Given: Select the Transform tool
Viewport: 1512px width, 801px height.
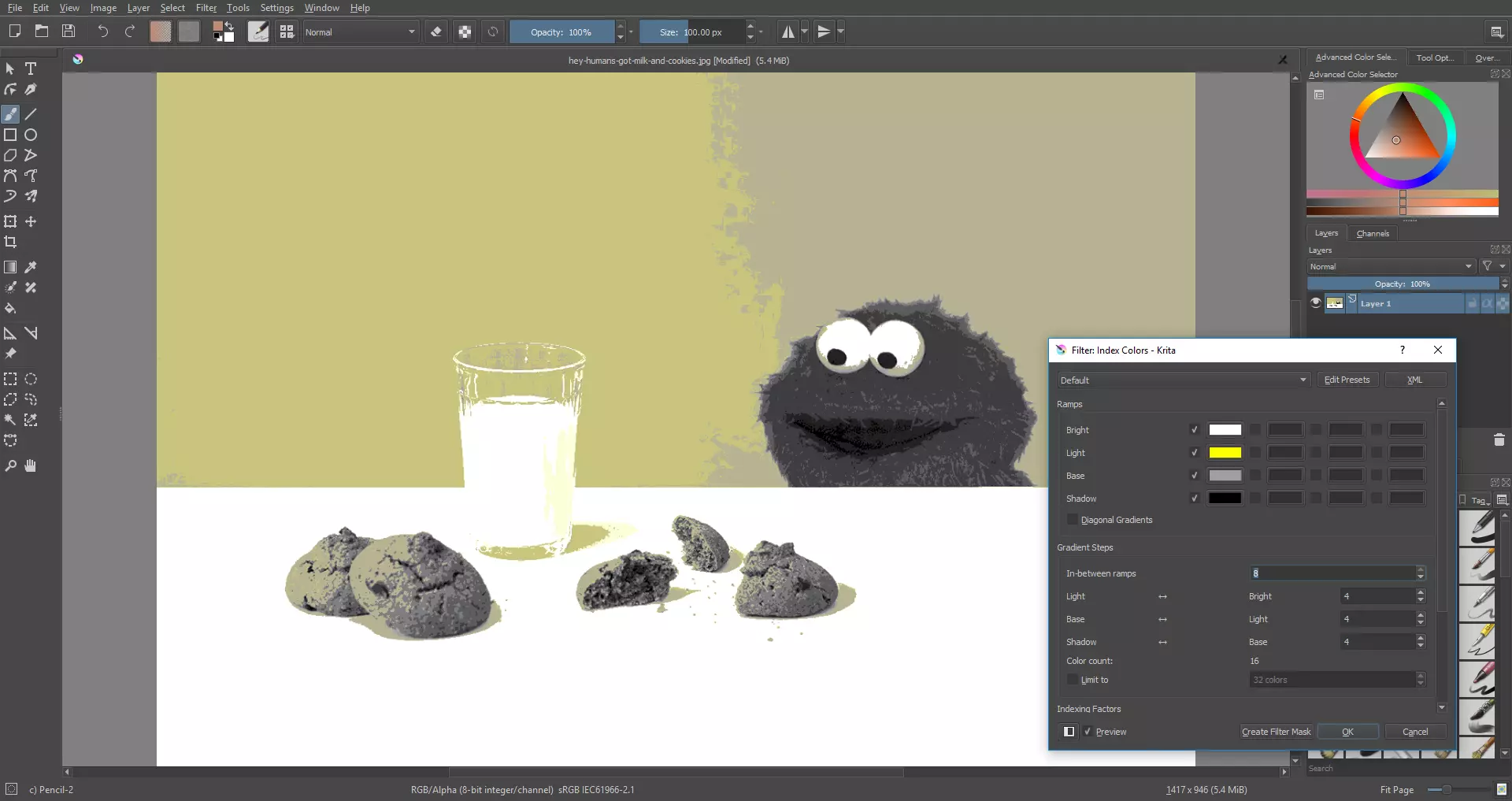Looking at the screenshot, I should point(10,221).
